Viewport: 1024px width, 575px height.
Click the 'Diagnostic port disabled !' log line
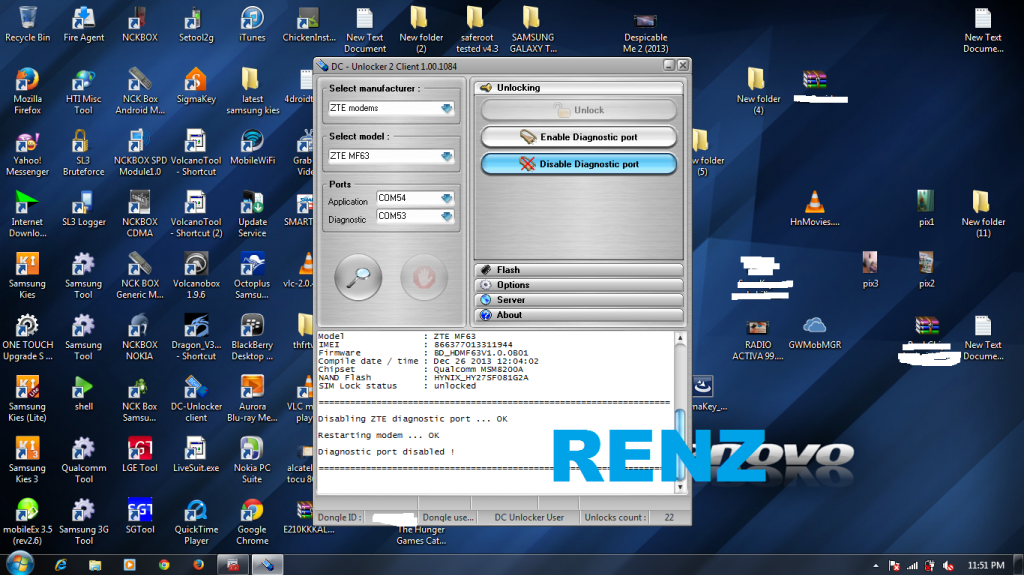386,452
